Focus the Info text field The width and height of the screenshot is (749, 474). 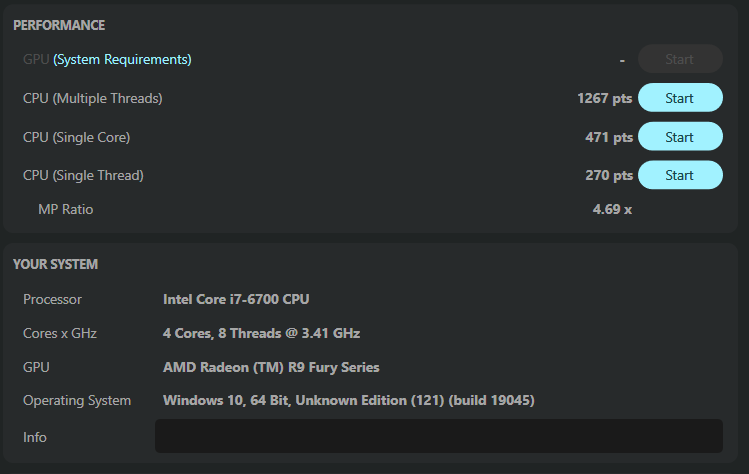click(438, 436)
